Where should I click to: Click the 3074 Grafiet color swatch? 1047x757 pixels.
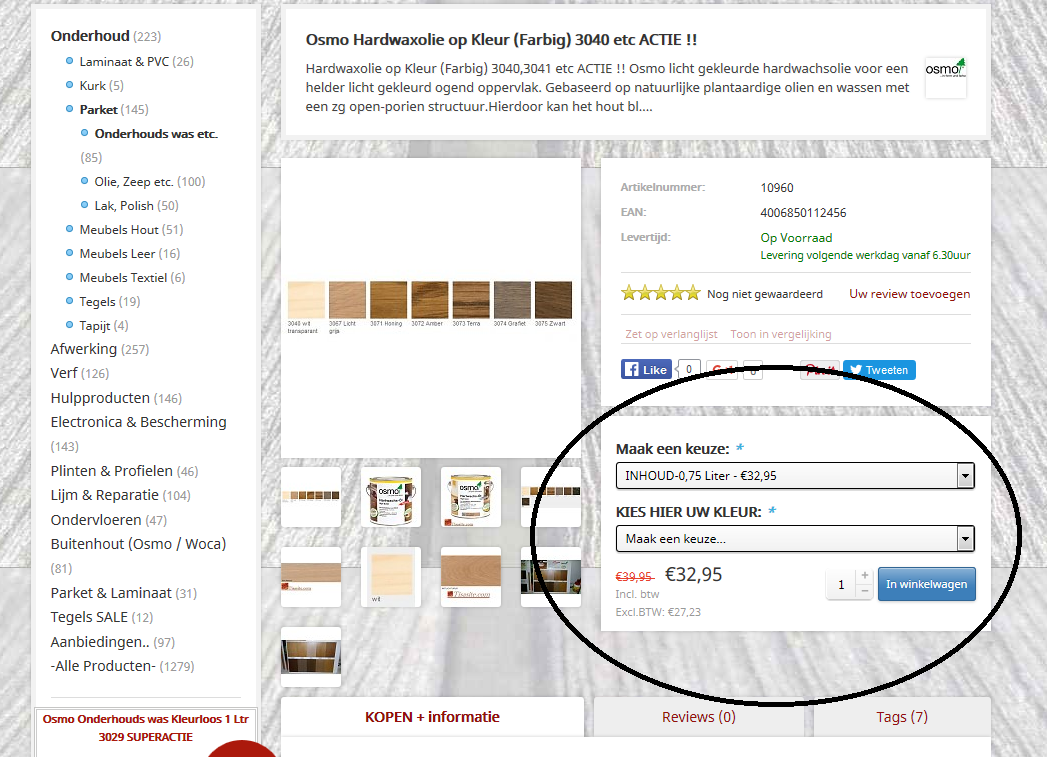(512, 300)
